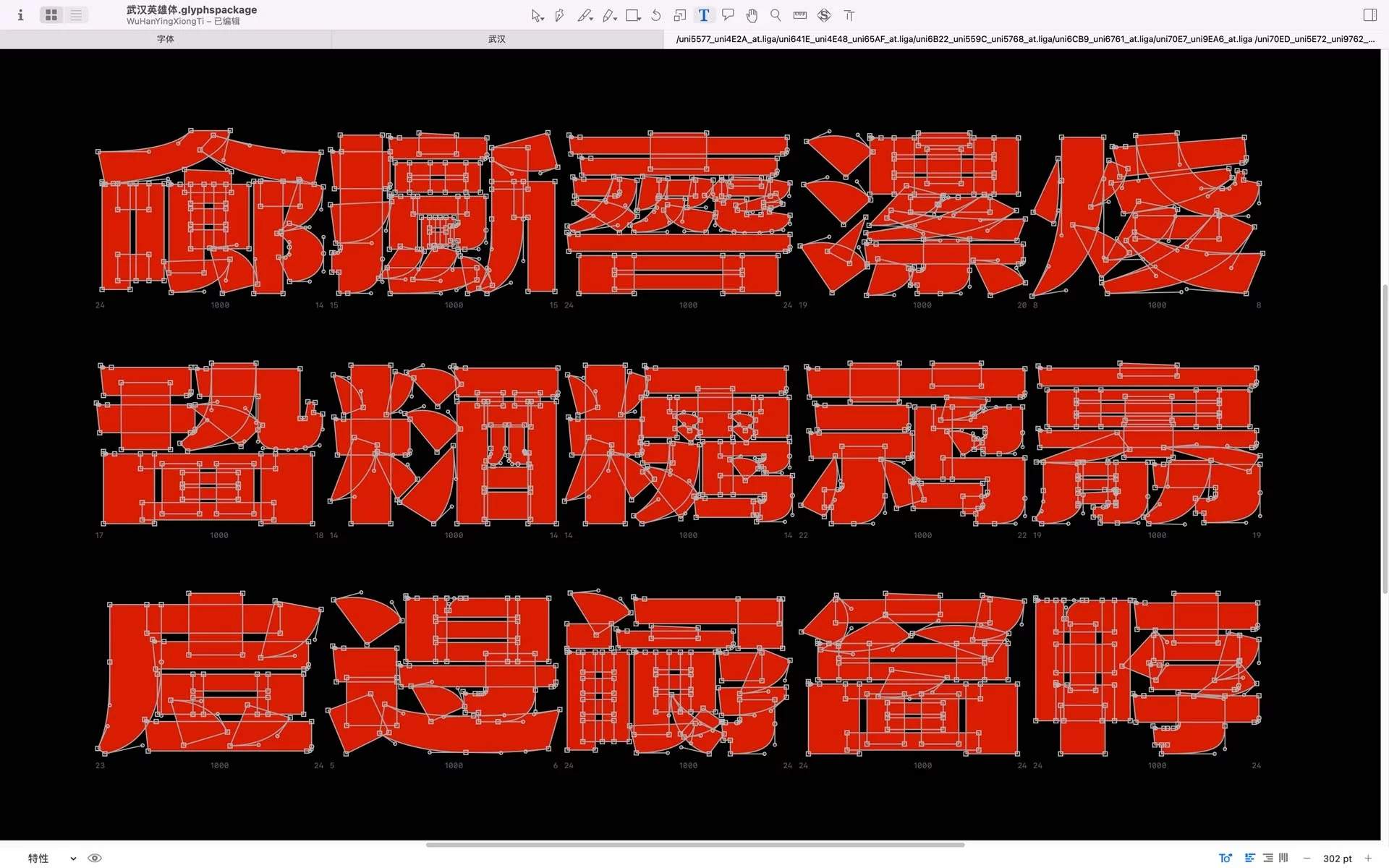Click the 302 pt zoom field
1389x868 pixels.
click(1337, 859)
